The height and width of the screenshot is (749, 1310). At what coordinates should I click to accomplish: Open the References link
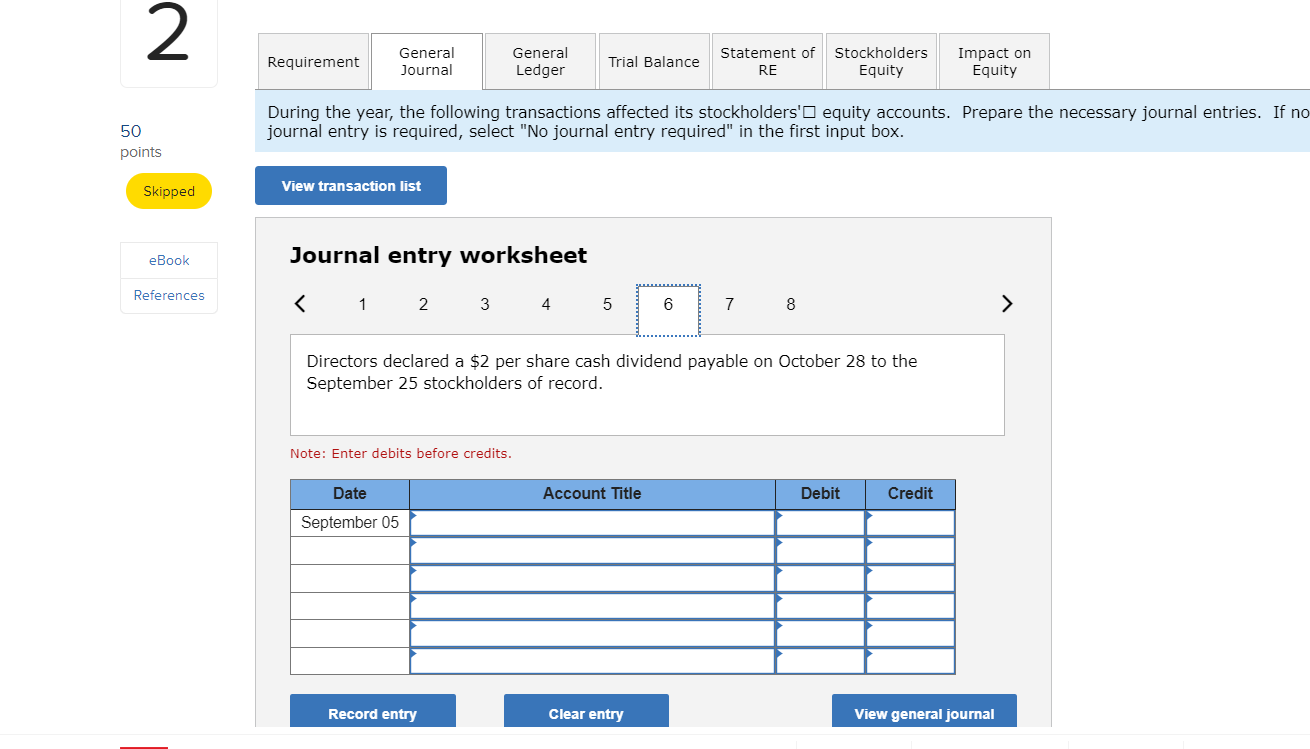[x=168, y=295]
